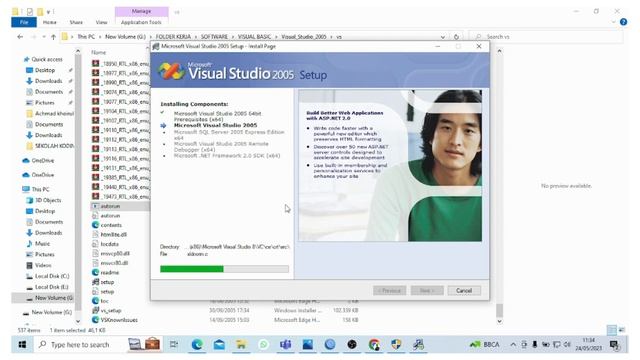
Task: Open File Explorer from the taskbar
Action: (241, 344)
